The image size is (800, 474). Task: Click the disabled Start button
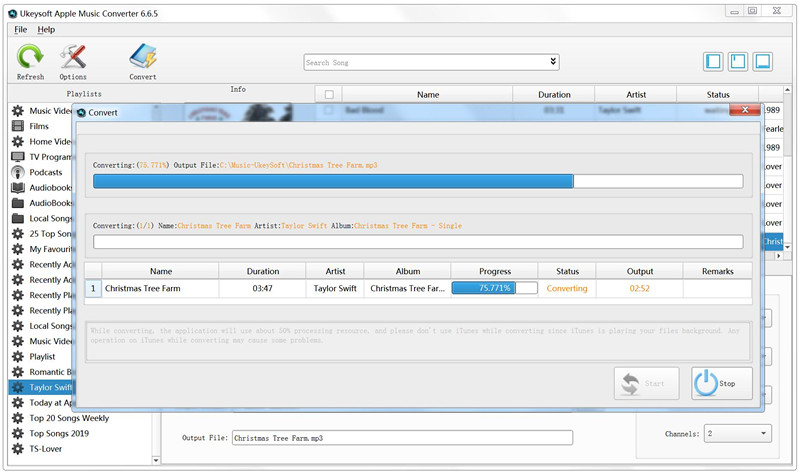click(646, 383)
